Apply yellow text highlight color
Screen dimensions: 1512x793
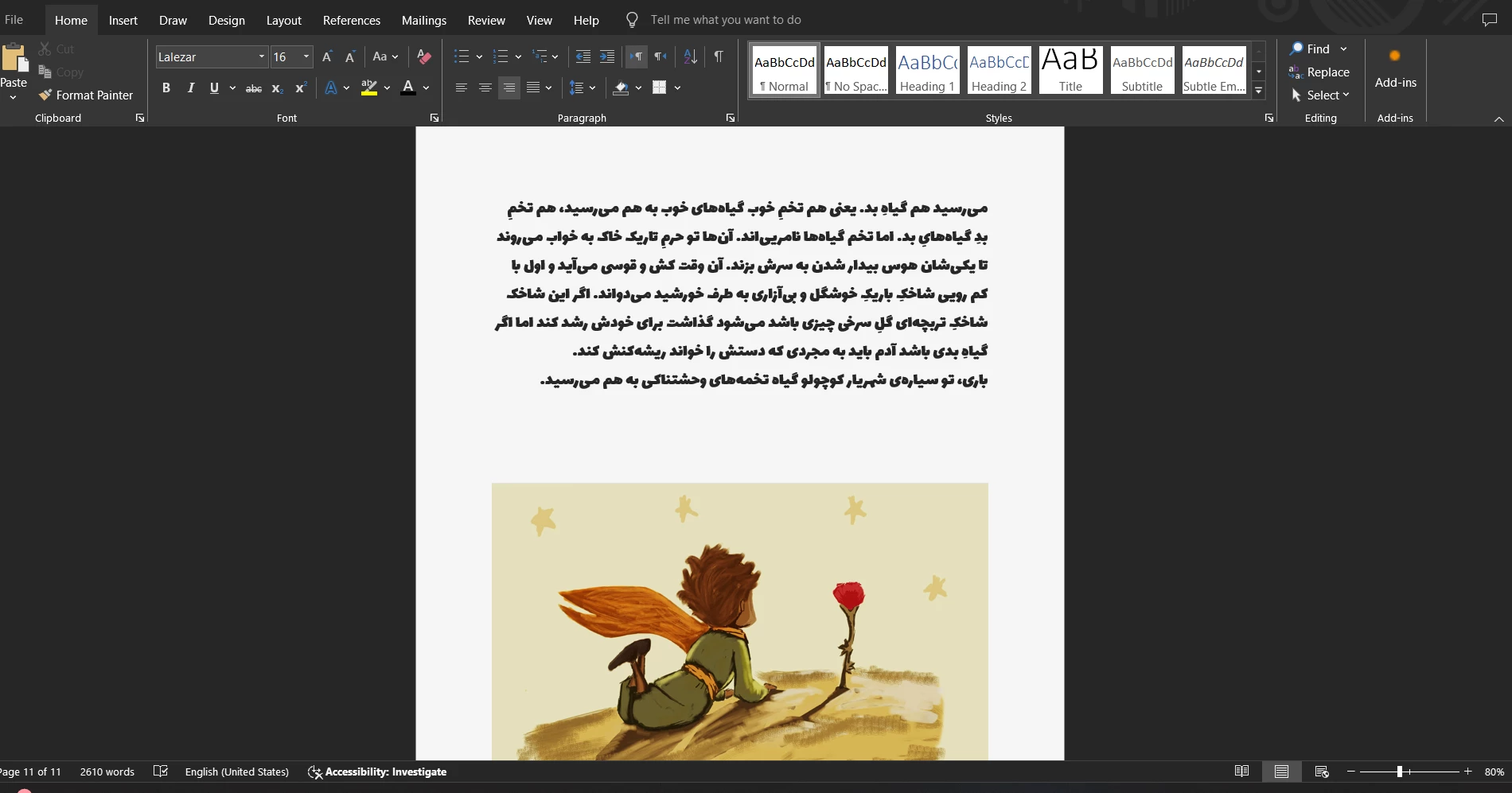click(x=368, y=88)
